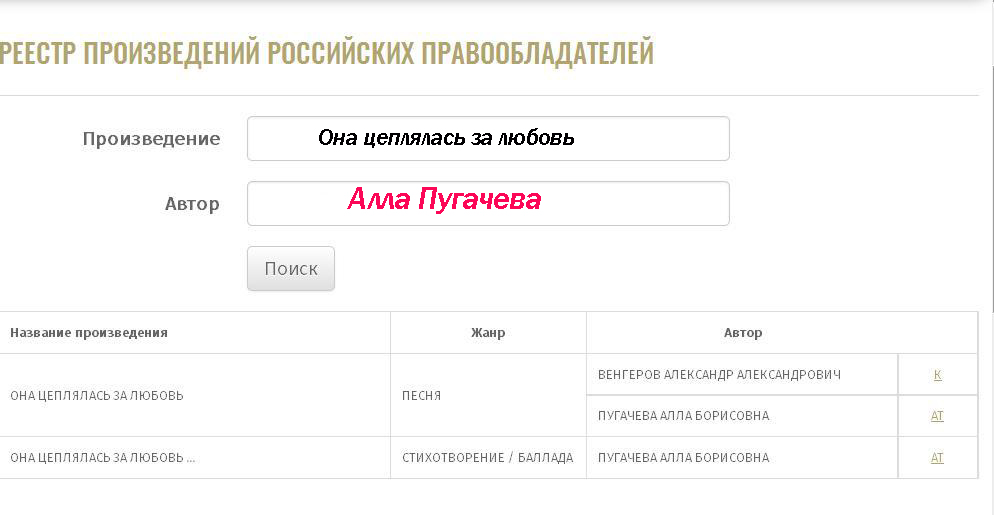Click the Произведение field label
This screenshot has width=994, height=515.
coord(152,139)
